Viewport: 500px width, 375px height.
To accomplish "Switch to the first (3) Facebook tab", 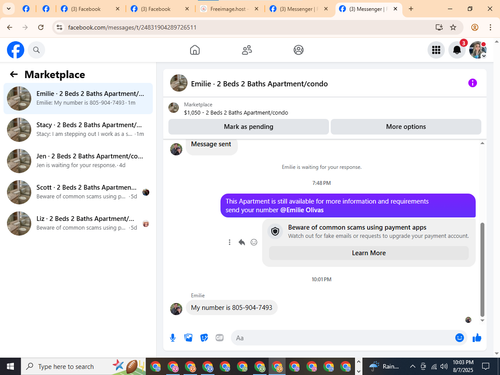I will (90, 9).
